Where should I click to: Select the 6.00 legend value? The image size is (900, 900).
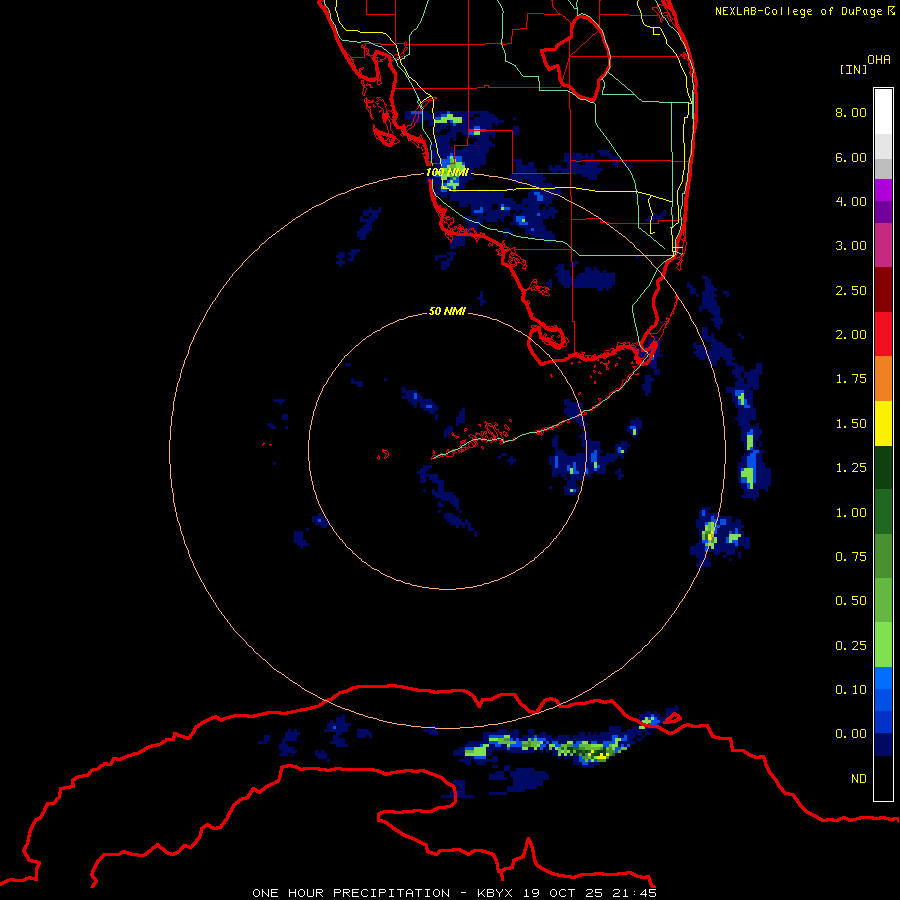point(851,157)
